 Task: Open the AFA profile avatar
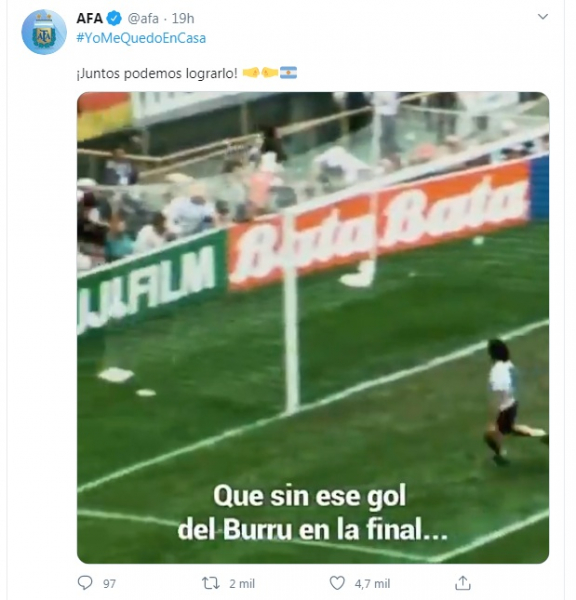pyautogui.click(x=44, y=32)
